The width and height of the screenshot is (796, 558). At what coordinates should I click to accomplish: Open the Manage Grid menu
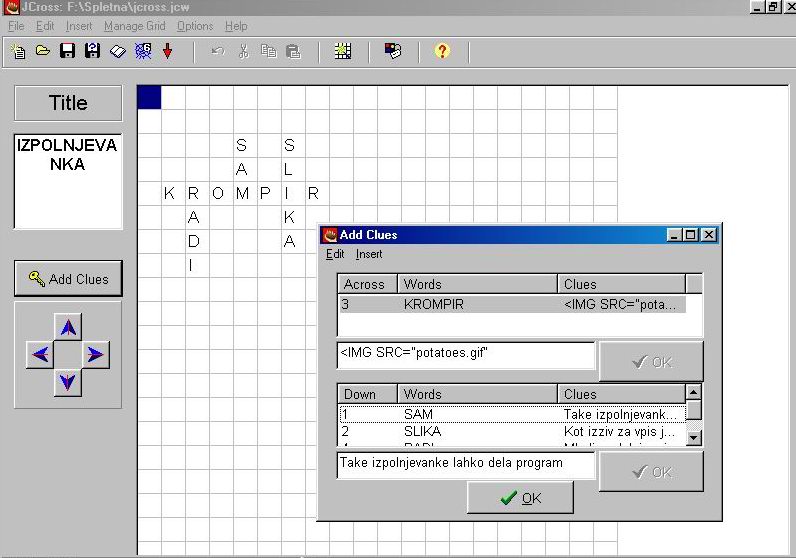136,26
